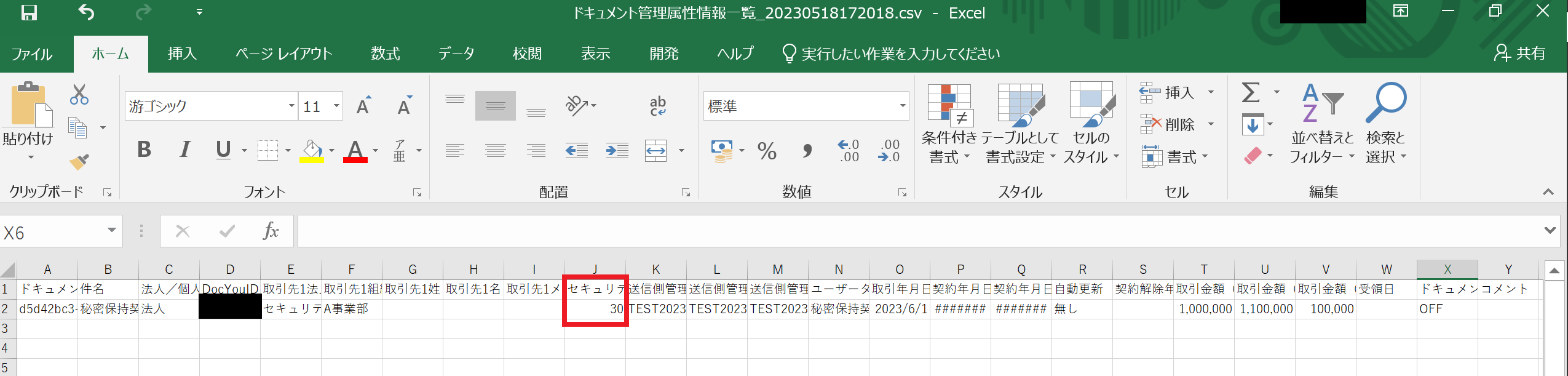Click the Save icon in title bar

(x=29, y=13)
